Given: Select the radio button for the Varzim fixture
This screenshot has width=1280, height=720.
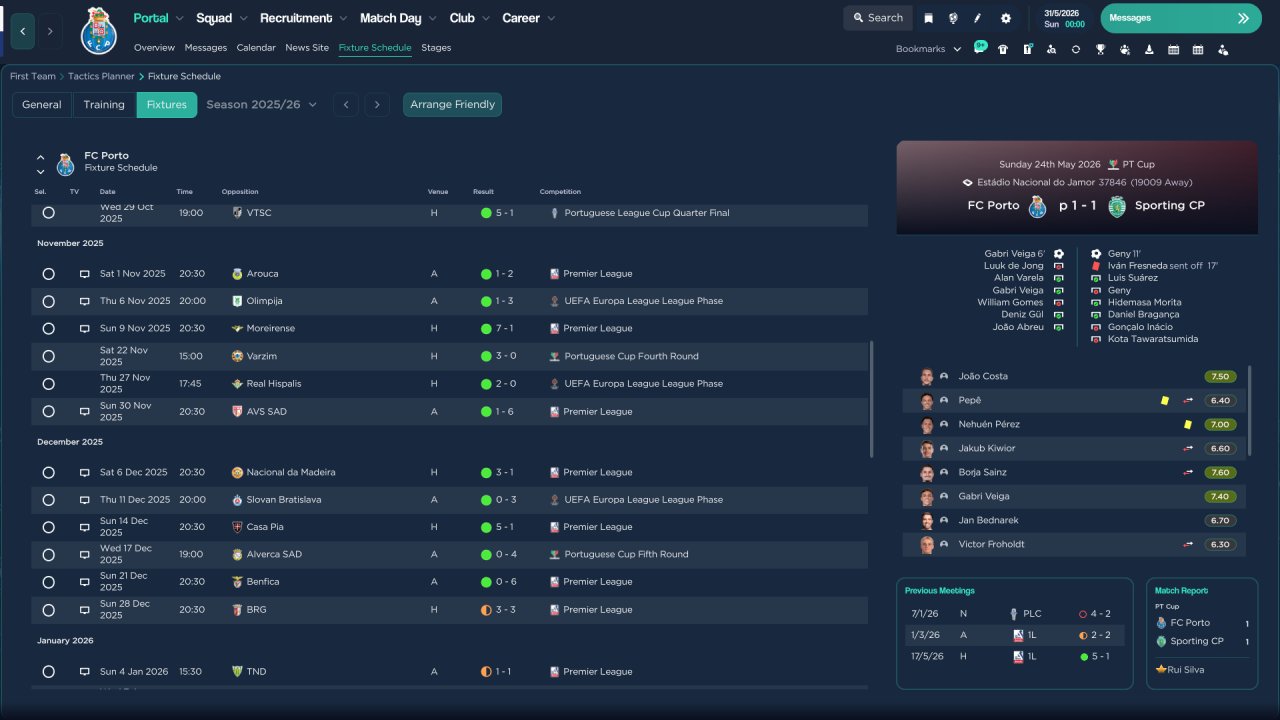Looking at the screenshot, I should pyautogui.click(x=48, y=356).
